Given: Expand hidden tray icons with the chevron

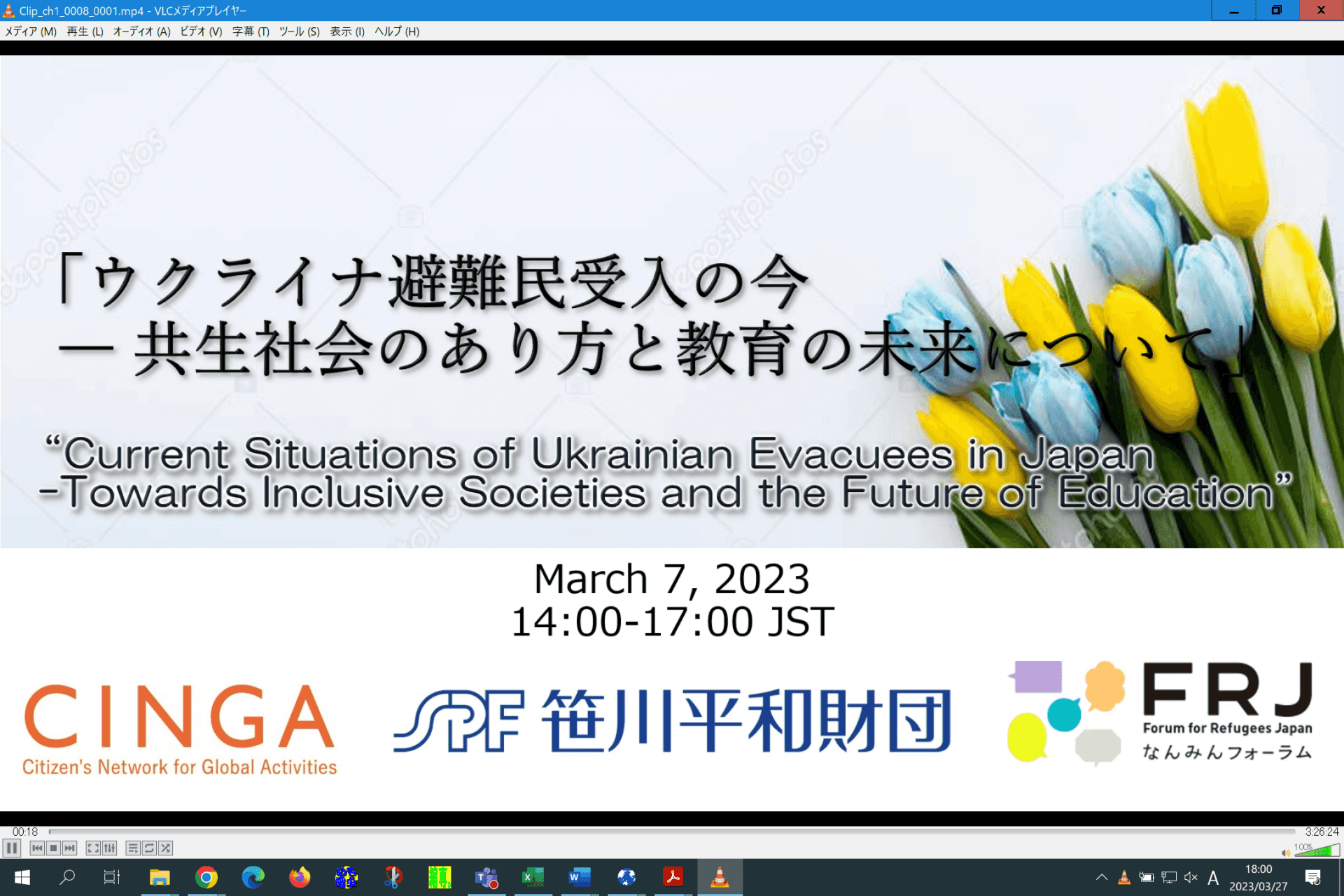Looking at the screenshot, I should 1100,877.
